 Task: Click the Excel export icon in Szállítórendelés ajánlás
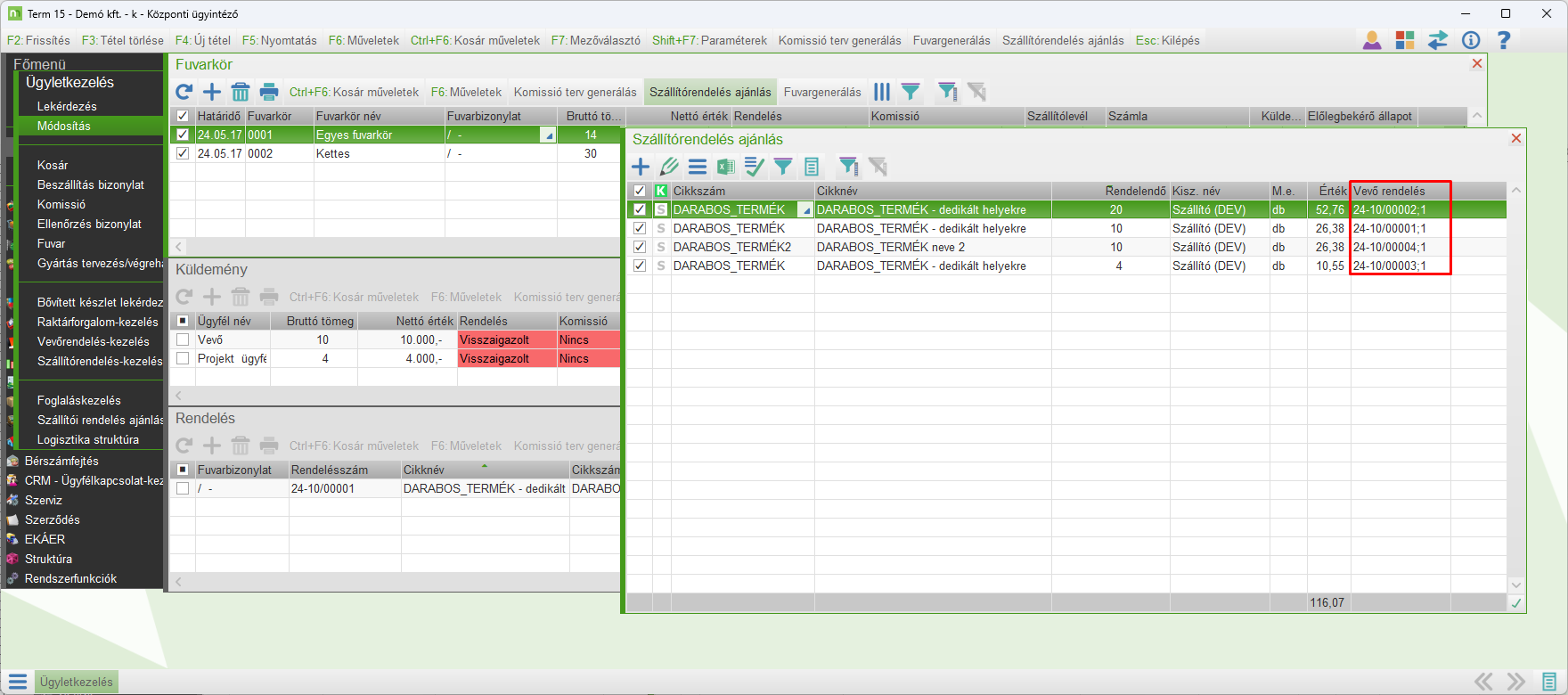(726, 167)
